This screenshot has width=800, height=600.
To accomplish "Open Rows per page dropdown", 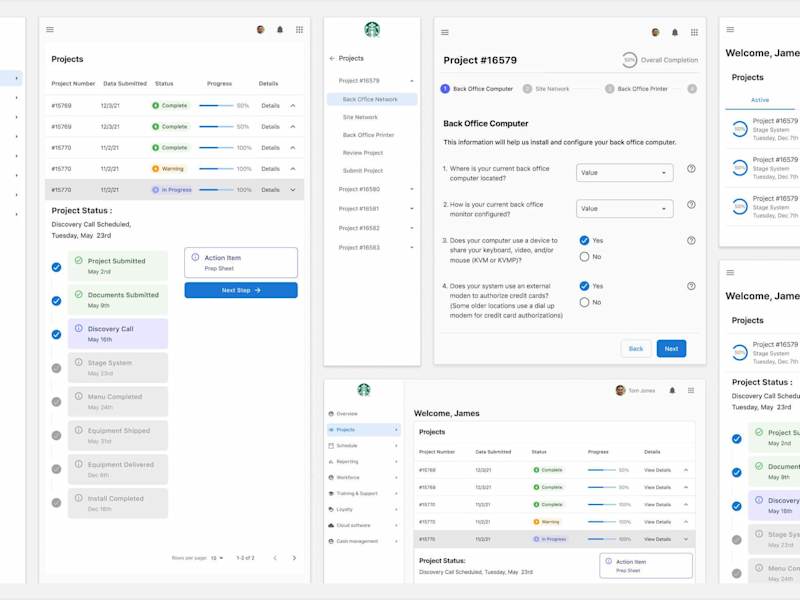I will pos(217,558).
